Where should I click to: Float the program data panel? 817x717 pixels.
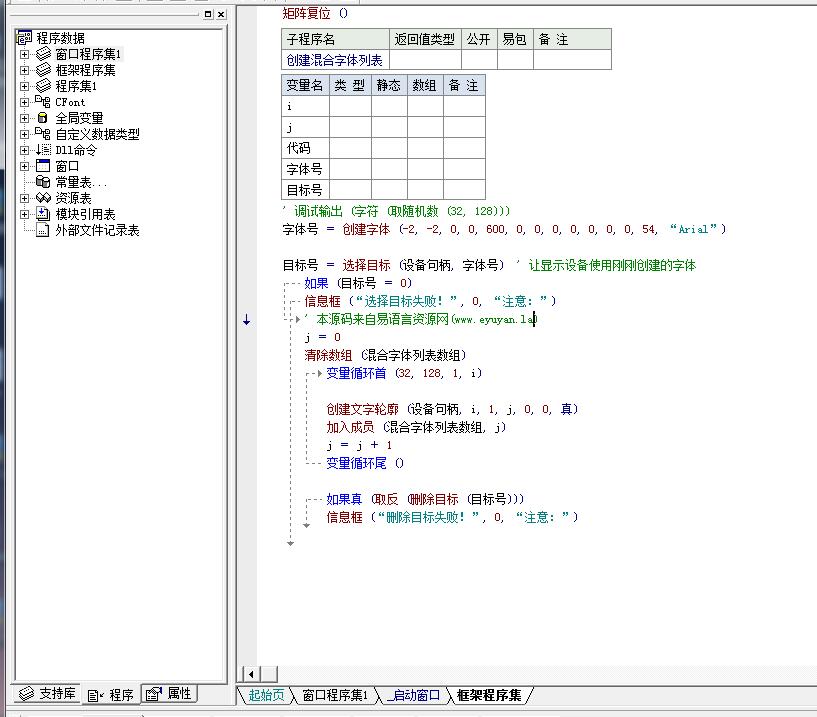click(208, 14)
